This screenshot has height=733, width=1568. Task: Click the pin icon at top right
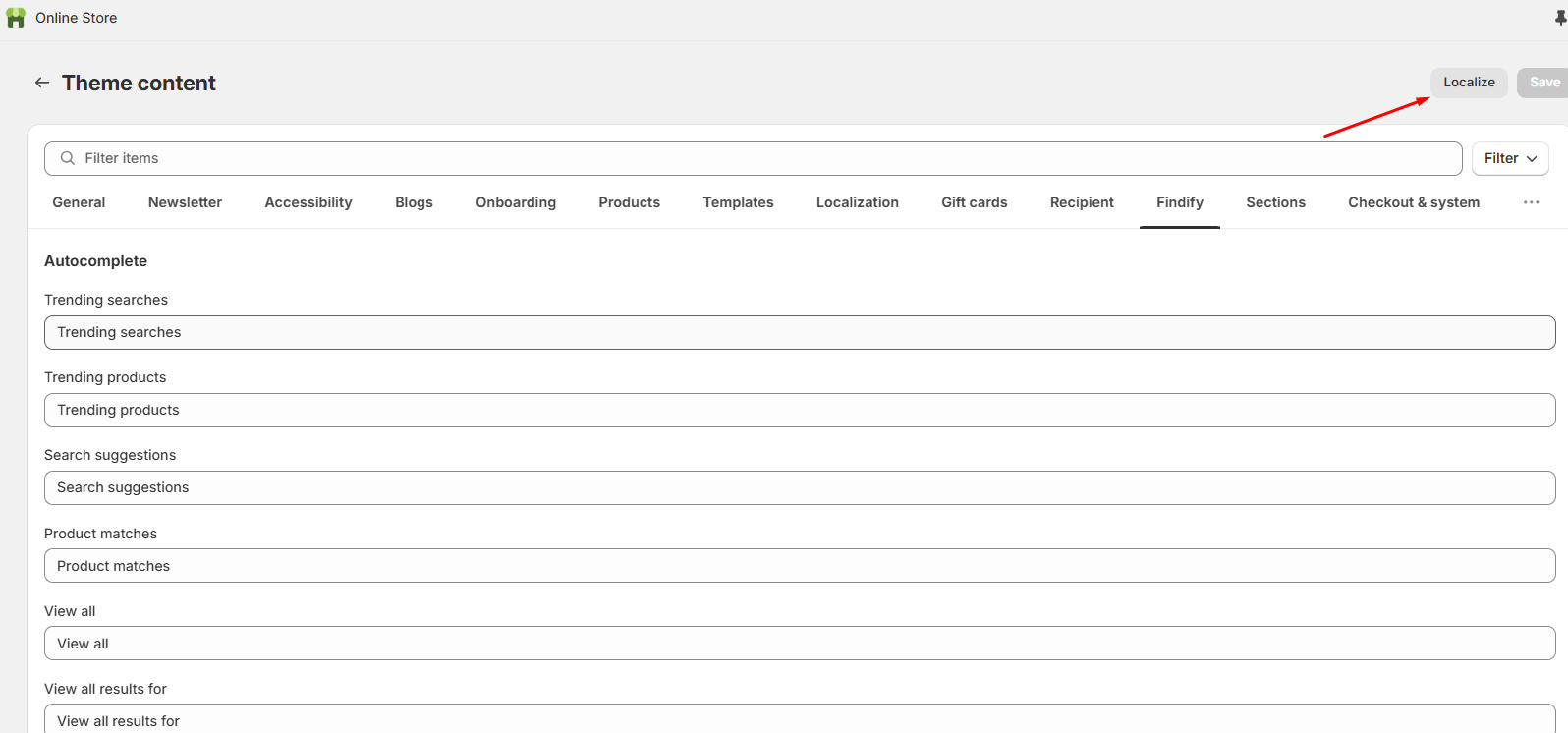(1560, 18)
